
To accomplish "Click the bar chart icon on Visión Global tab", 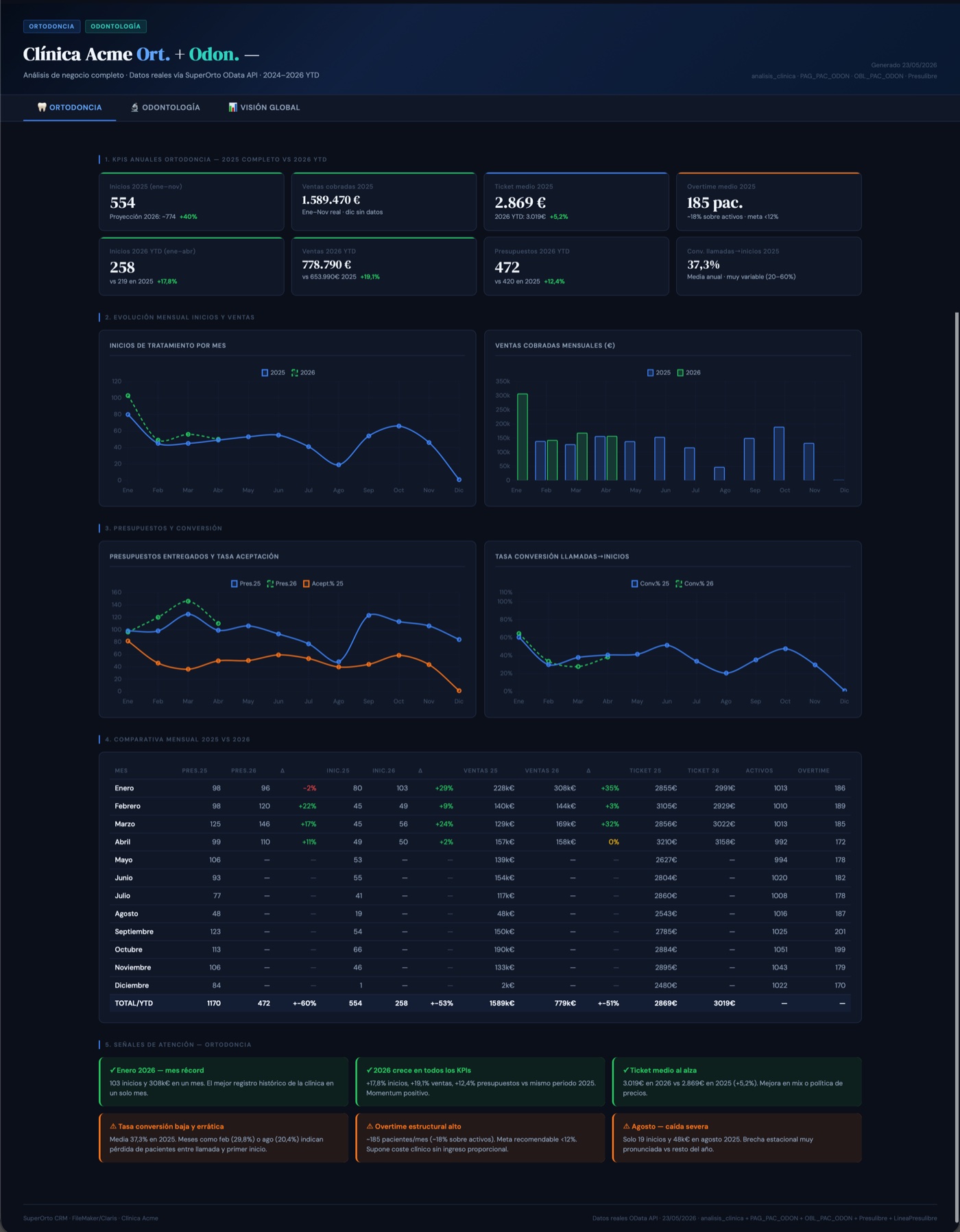I will [x=233, y=108].
